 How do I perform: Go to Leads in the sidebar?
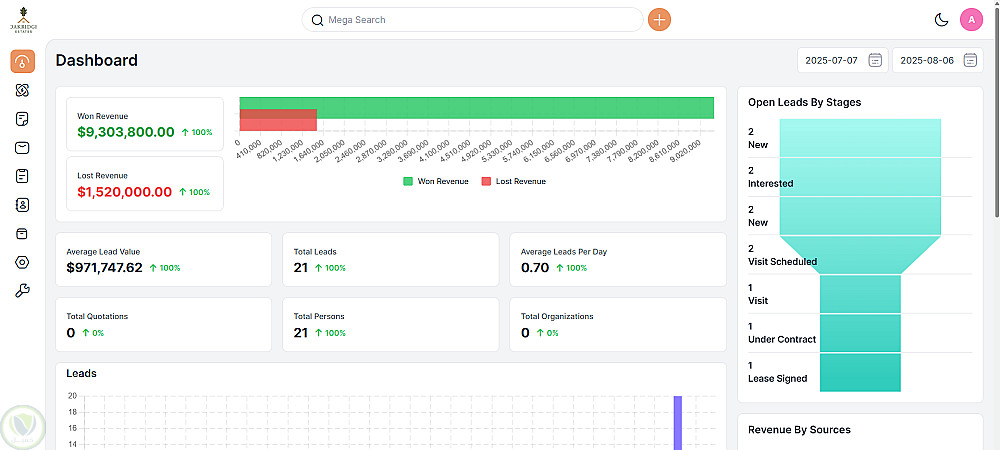(22, 90)
